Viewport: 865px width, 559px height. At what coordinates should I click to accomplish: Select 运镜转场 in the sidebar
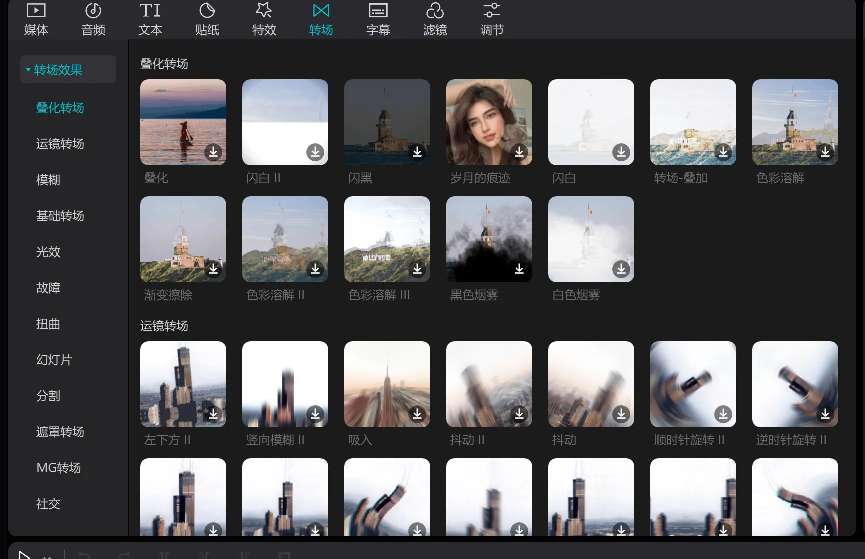point(60,144)
